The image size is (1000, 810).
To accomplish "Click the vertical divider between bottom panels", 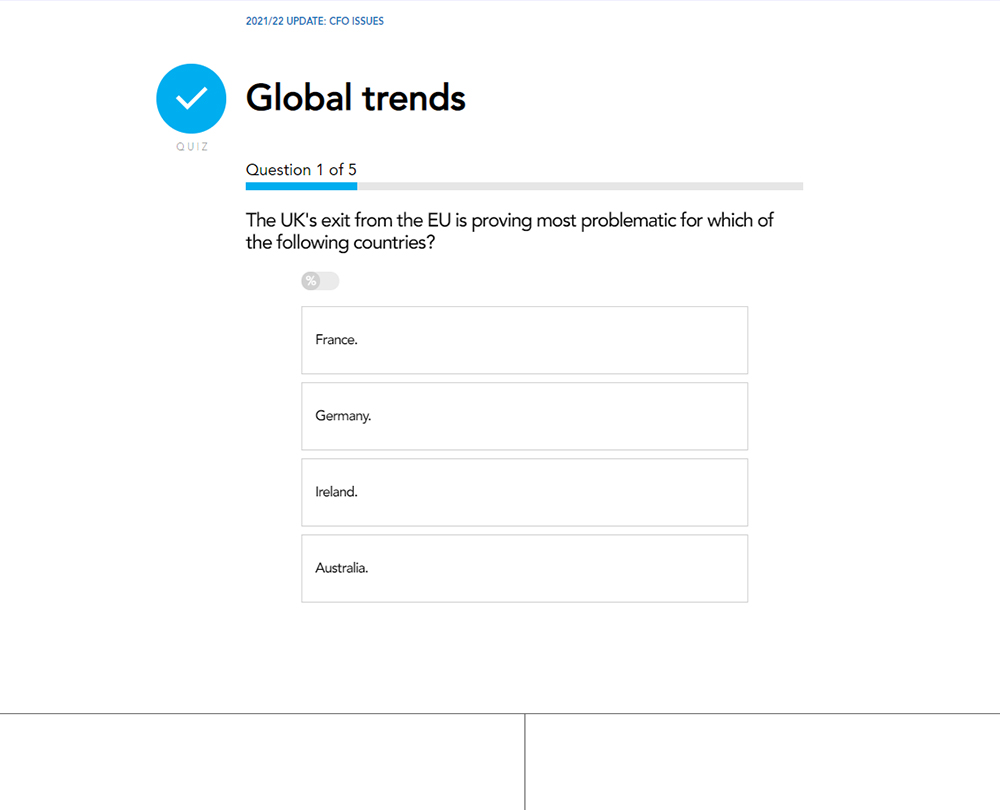I will tap(525, 762).
